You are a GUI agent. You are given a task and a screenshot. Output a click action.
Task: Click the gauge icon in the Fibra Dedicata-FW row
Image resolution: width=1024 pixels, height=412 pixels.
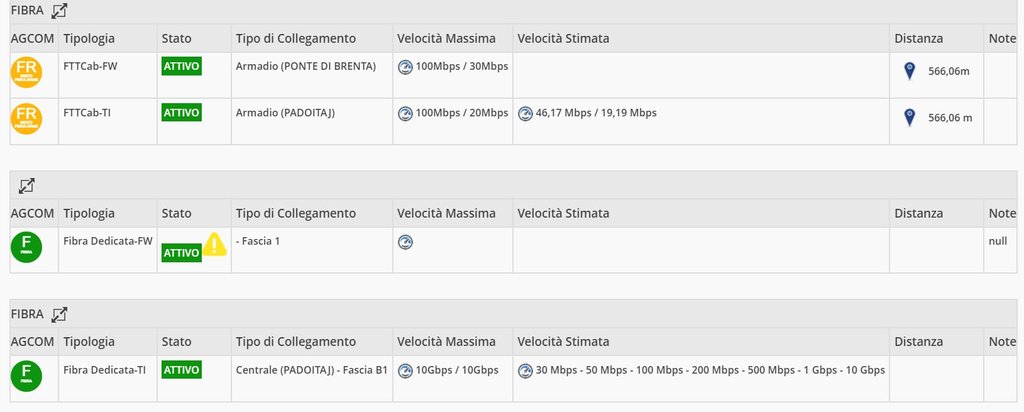[405, 241]
